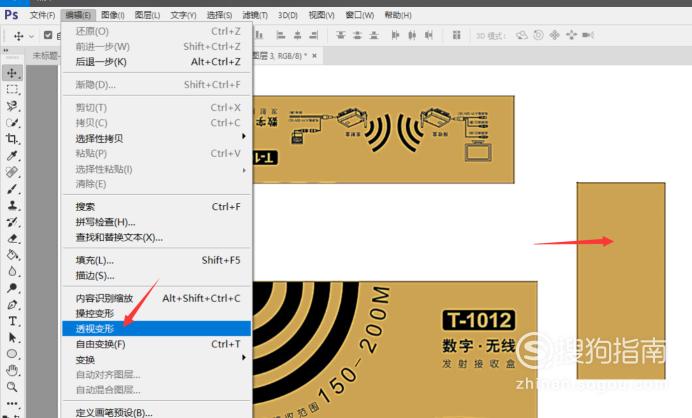This screenshot has height=418, width=692.
Task: Select the Path Selection arrow tool
Action: pyautogui.click(x=12, y=338)
